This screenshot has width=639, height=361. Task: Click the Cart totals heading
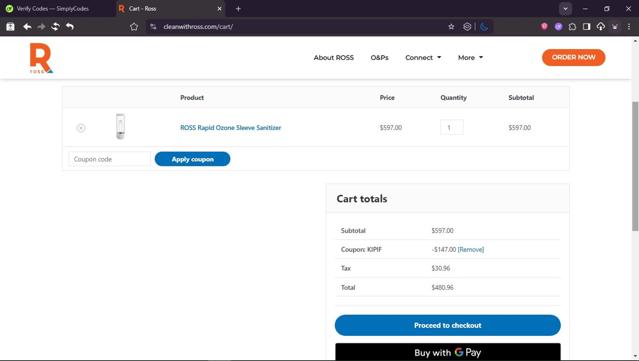[x=361, y=199]
